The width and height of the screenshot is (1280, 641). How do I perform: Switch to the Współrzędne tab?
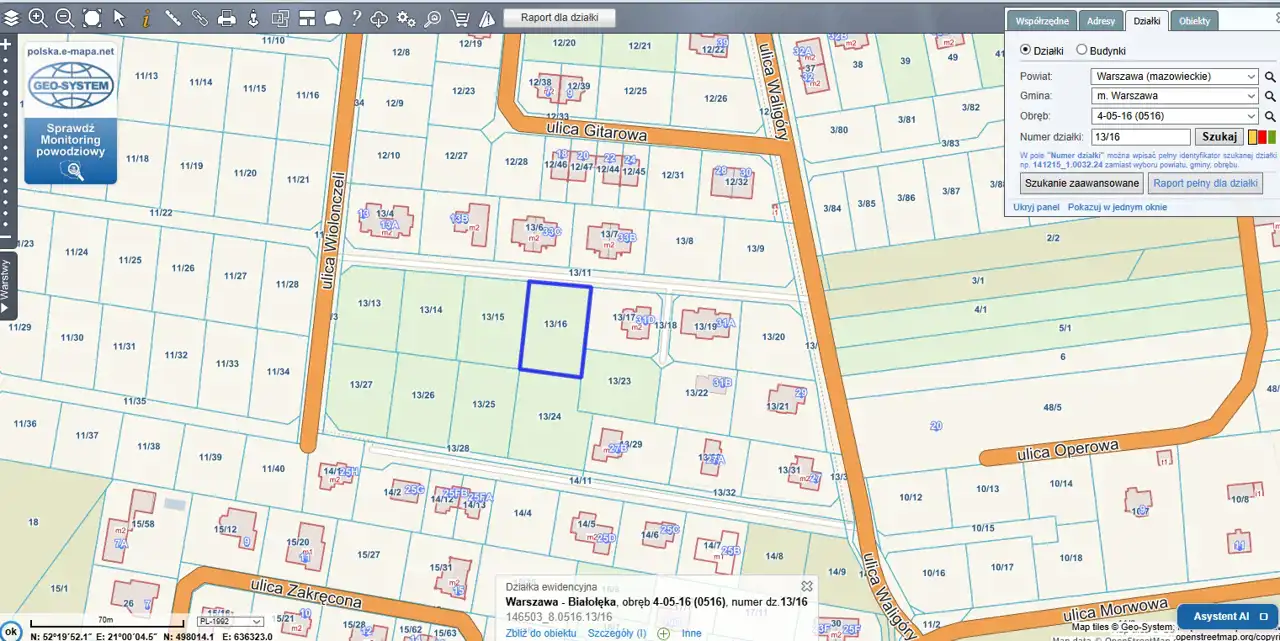[x=1043, y=21]
